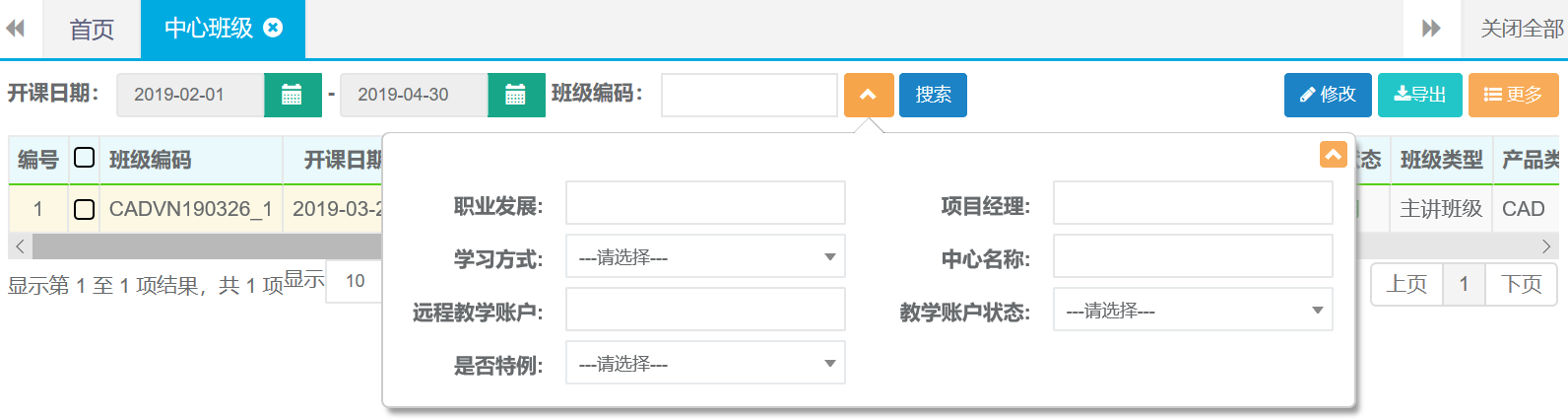1568x419 pixels.
Task: Switch to the 首页 tab
Action: coord(92,30)
